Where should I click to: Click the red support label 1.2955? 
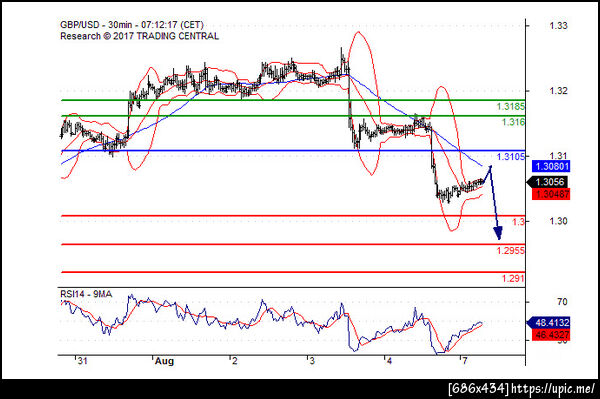[x=511, y=251]
